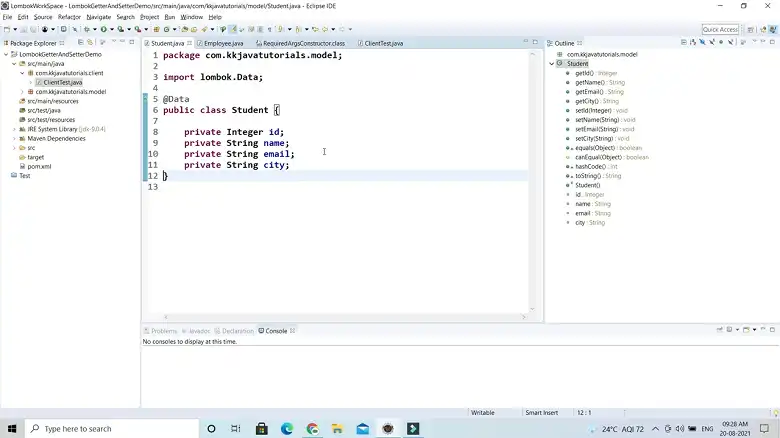Click the Debug toolbar icon
Image resolution: width=780 pixels, height=438 pixels.
click(87, 29)
